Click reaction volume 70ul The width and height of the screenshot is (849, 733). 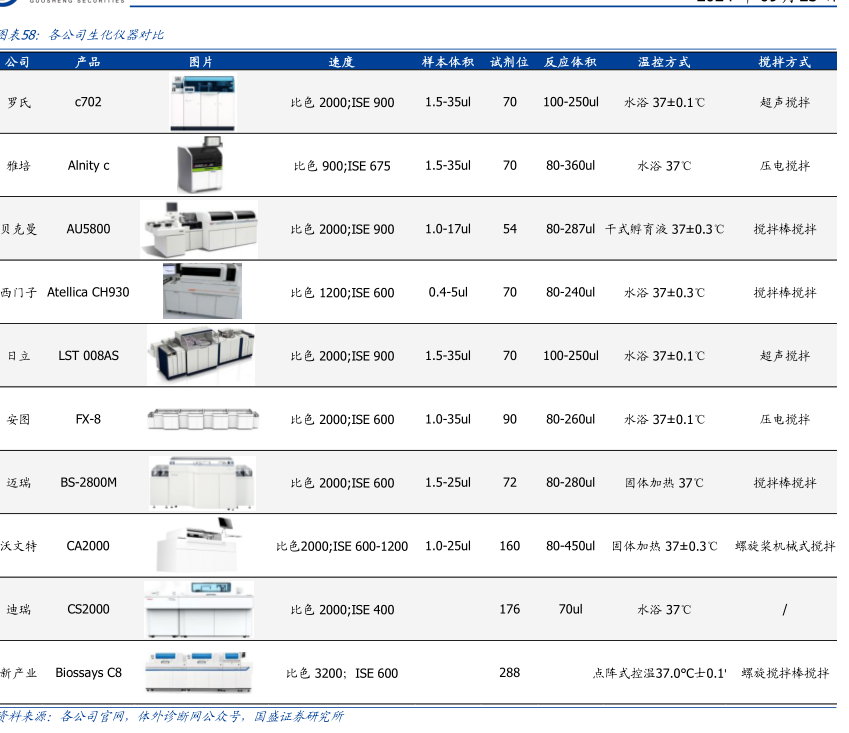(570, 609)
